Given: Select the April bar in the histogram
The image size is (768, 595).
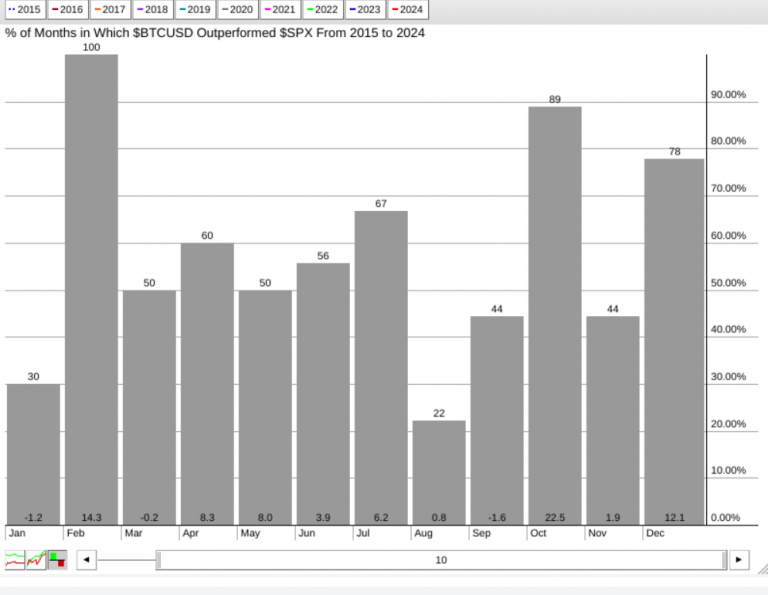Looking at the screenshot, I should click(x=207, y=383).
